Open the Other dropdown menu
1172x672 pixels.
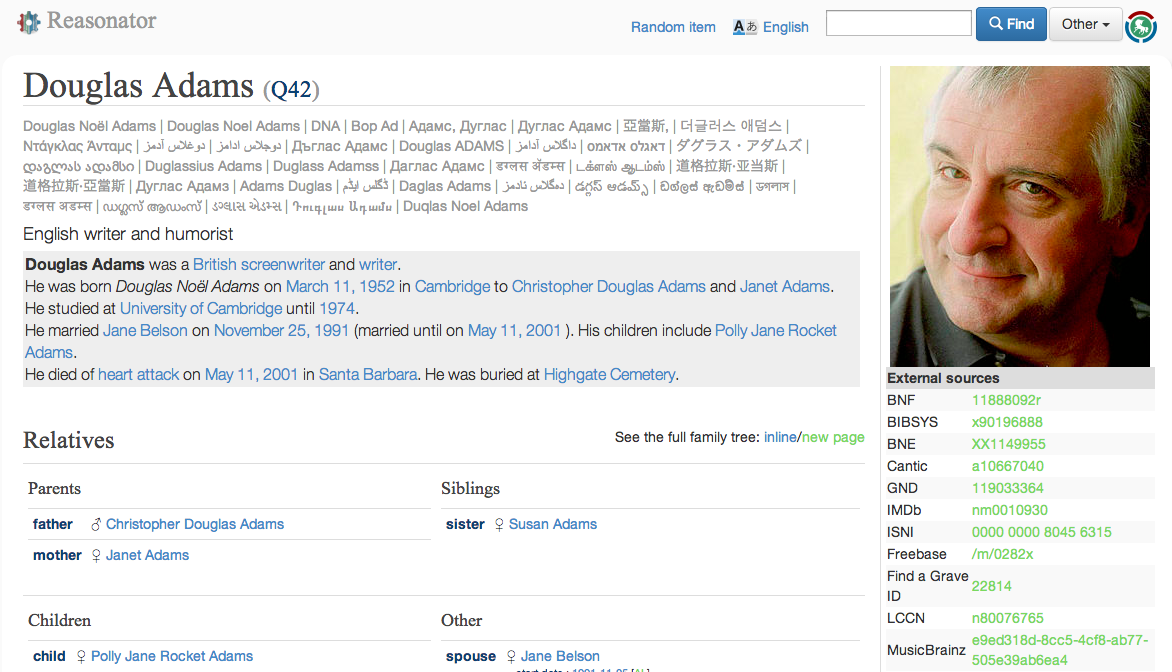(1085, 24)
